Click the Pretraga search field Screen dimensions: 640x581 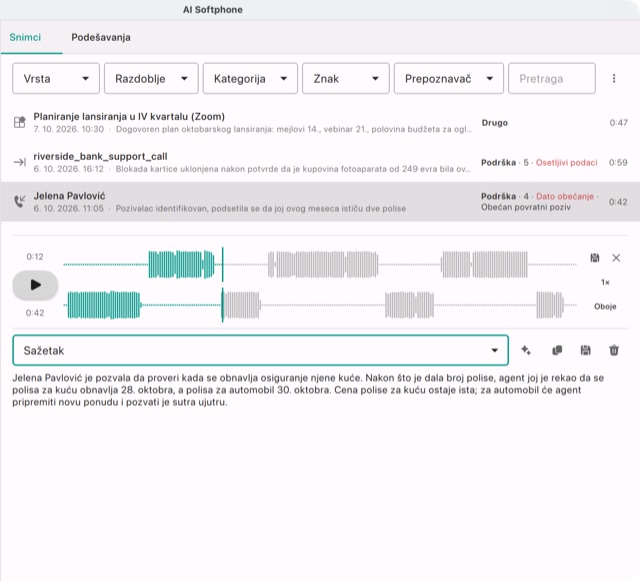click(x=552, y=78)
